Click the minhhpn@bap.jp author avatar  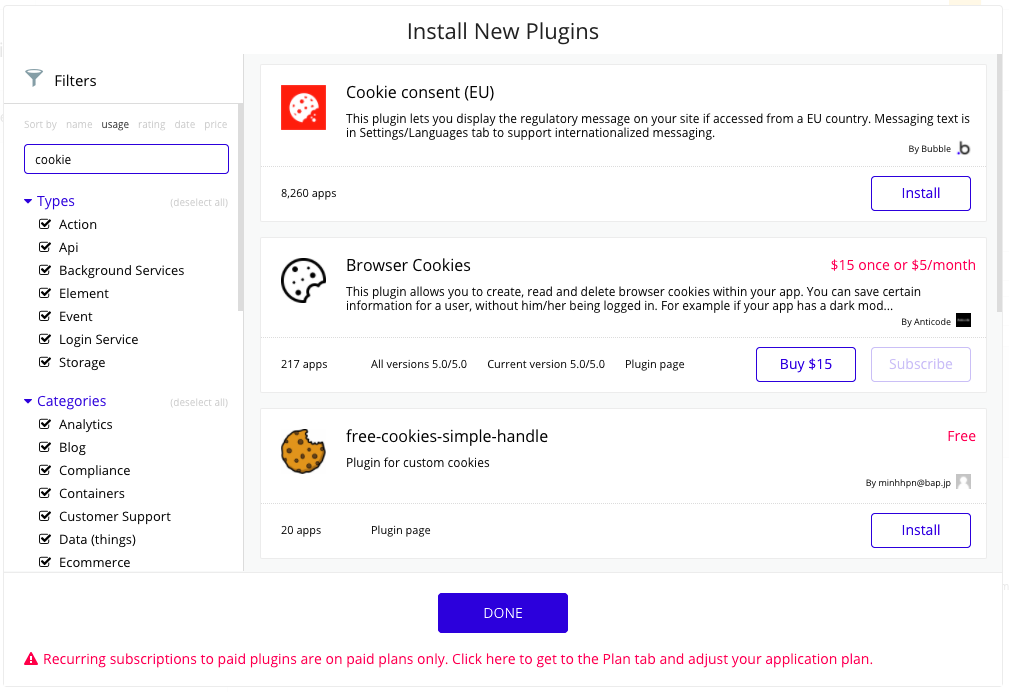pyautogui.click(x=963, y=482)
